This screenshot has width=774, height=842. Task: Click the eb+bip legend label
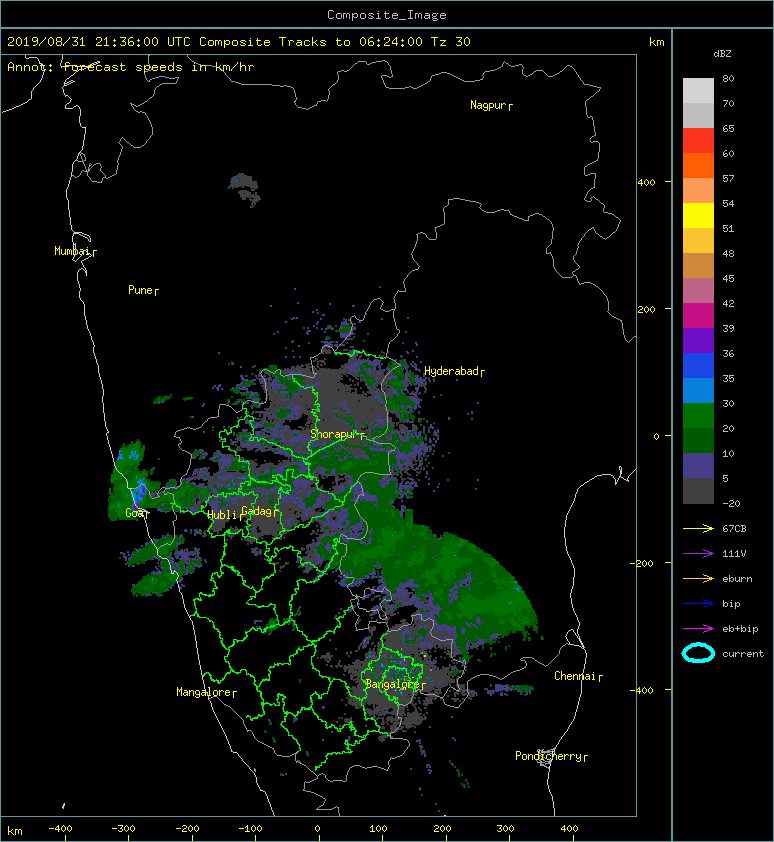point(740,629)
